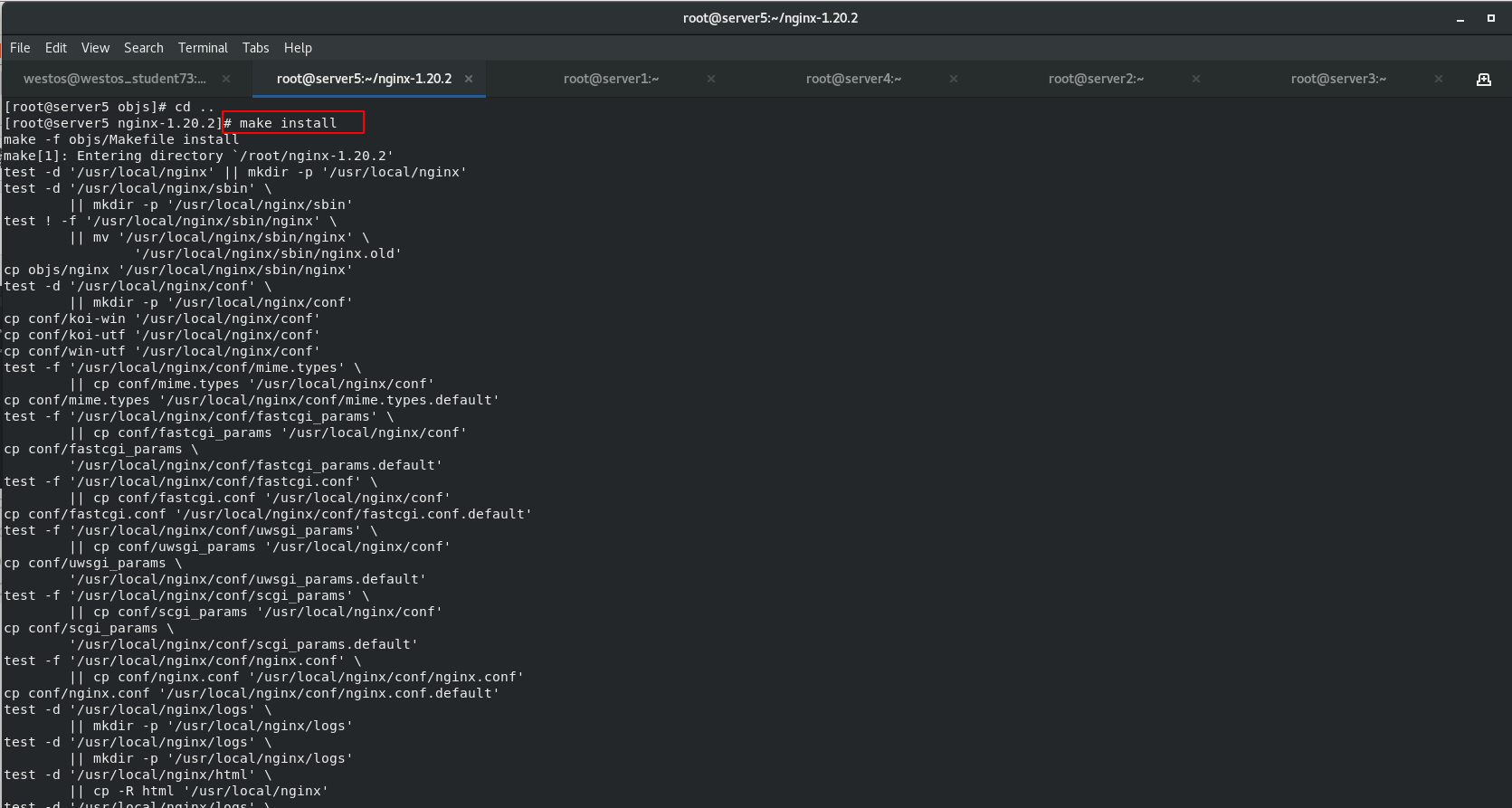This screenshot has width=1512, height=808.
Task: Close the root@server1 tab
Action: coord(711,79)
